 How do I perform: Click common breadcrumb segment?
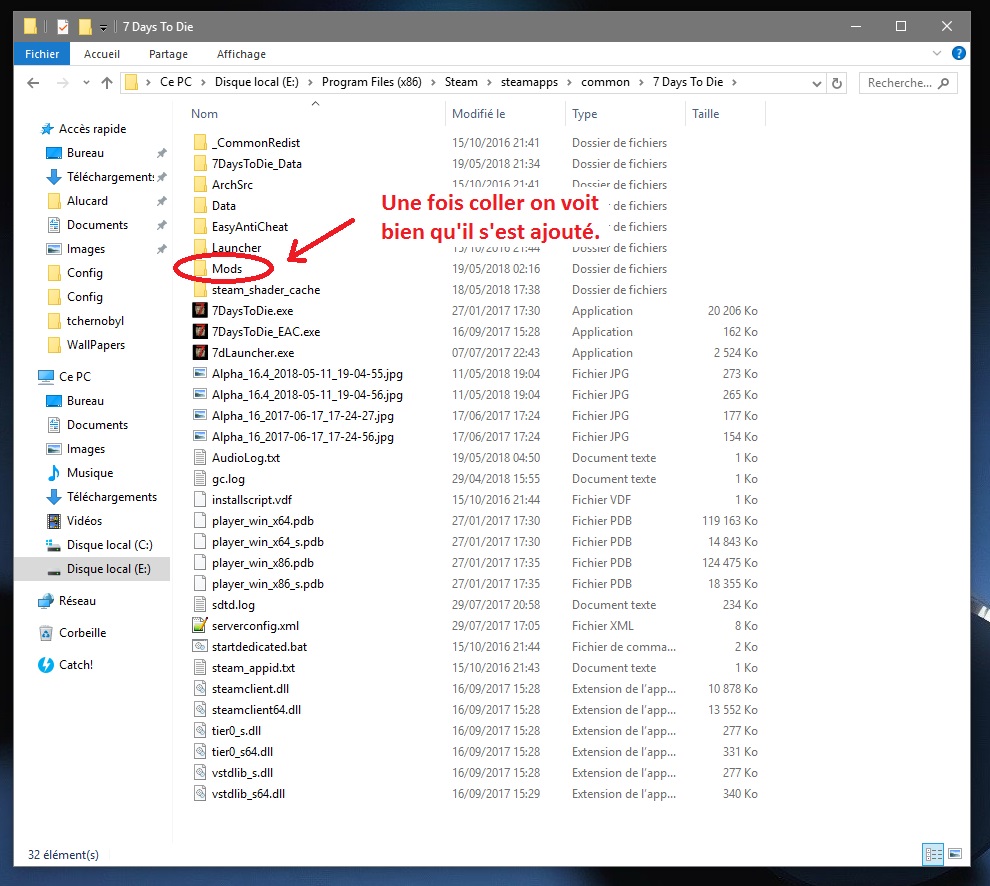605,82
